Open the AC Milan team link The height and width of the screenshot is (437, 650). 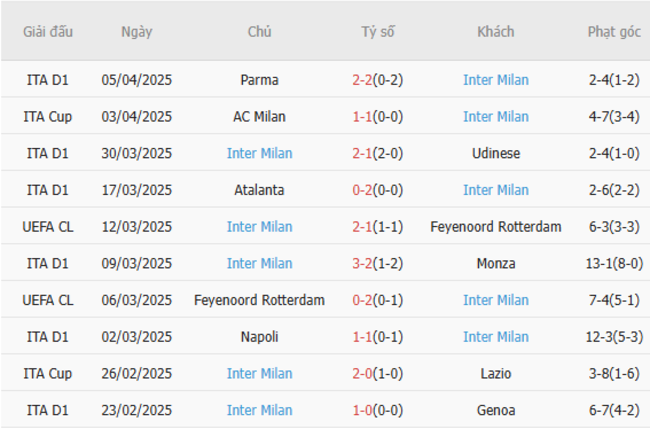coord(260,117)
